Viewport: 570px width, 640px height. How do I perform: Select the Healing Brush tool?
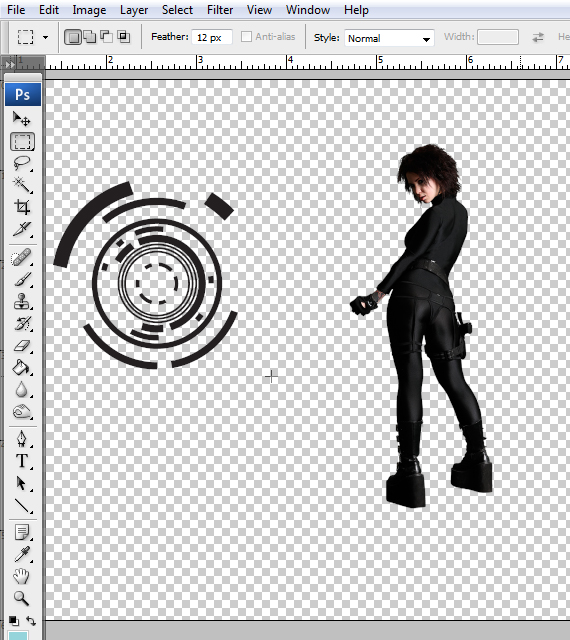pos(22,258)
